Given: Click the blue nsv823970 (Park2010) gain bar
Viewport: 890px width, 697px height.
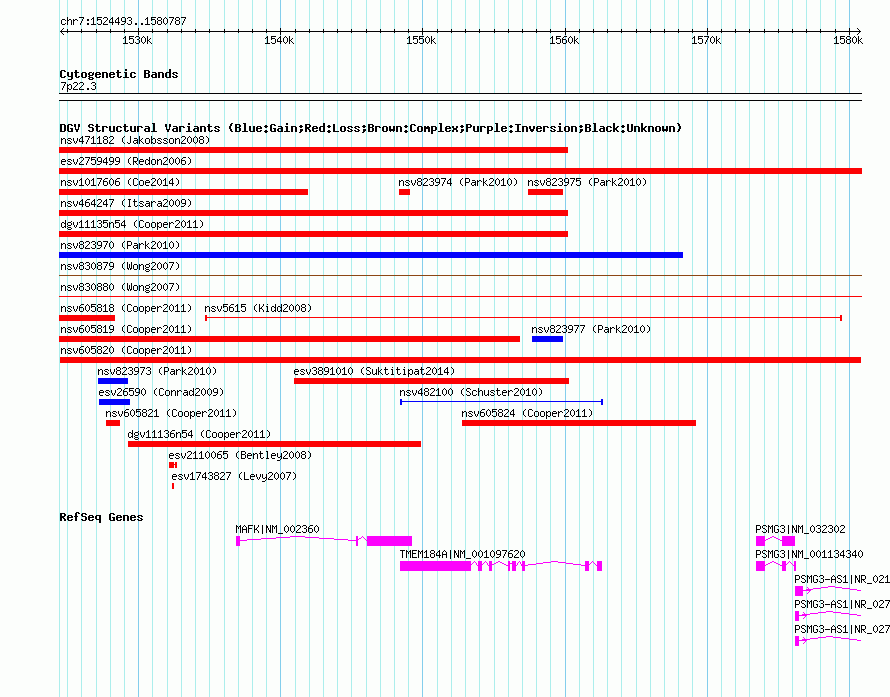Looking at the screenshot, I should (371, 255).
